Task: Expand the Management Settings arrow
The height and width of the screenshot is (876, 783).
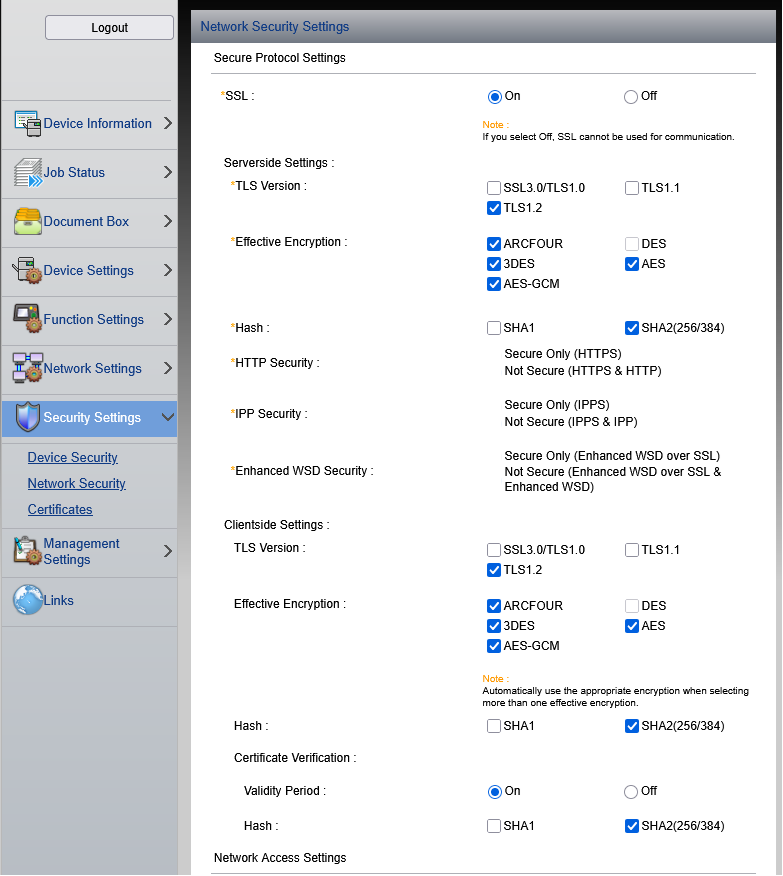Action: [167, 552]
